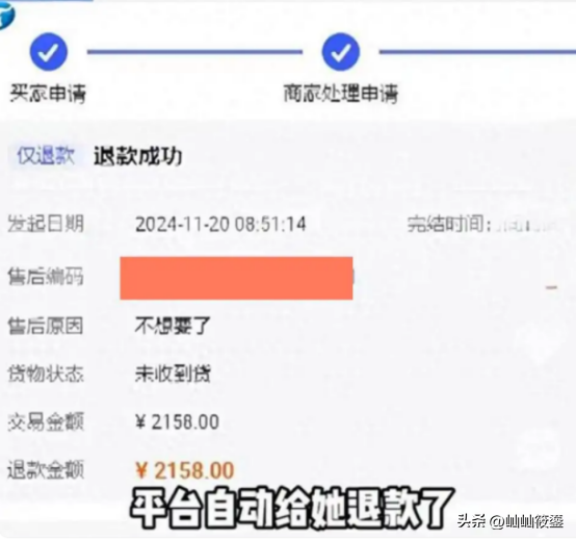
Task: Click the 完结时间 label
Action: [449, 224]
